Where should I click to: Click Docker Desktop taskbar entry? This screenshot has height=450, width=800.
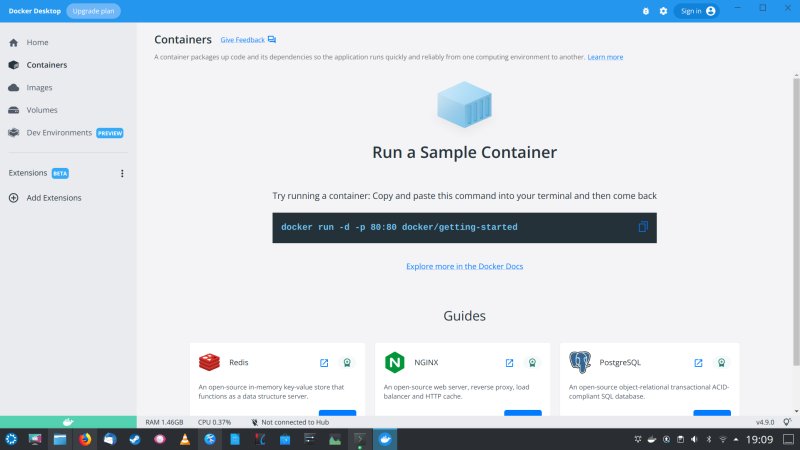tap(385, 439)
